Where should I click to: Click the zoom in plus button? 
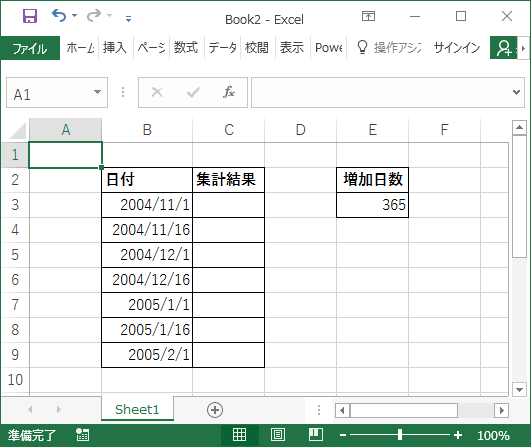click(458, 435)
